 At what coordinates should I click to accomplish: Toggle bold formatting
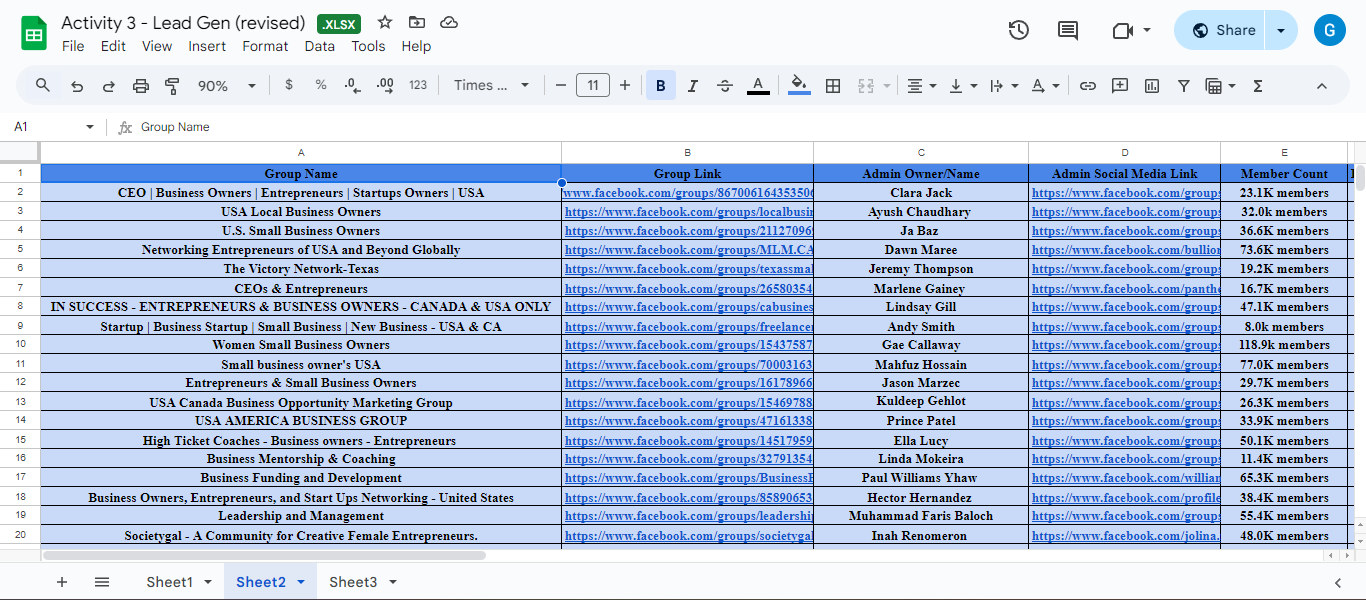[660, 86]
